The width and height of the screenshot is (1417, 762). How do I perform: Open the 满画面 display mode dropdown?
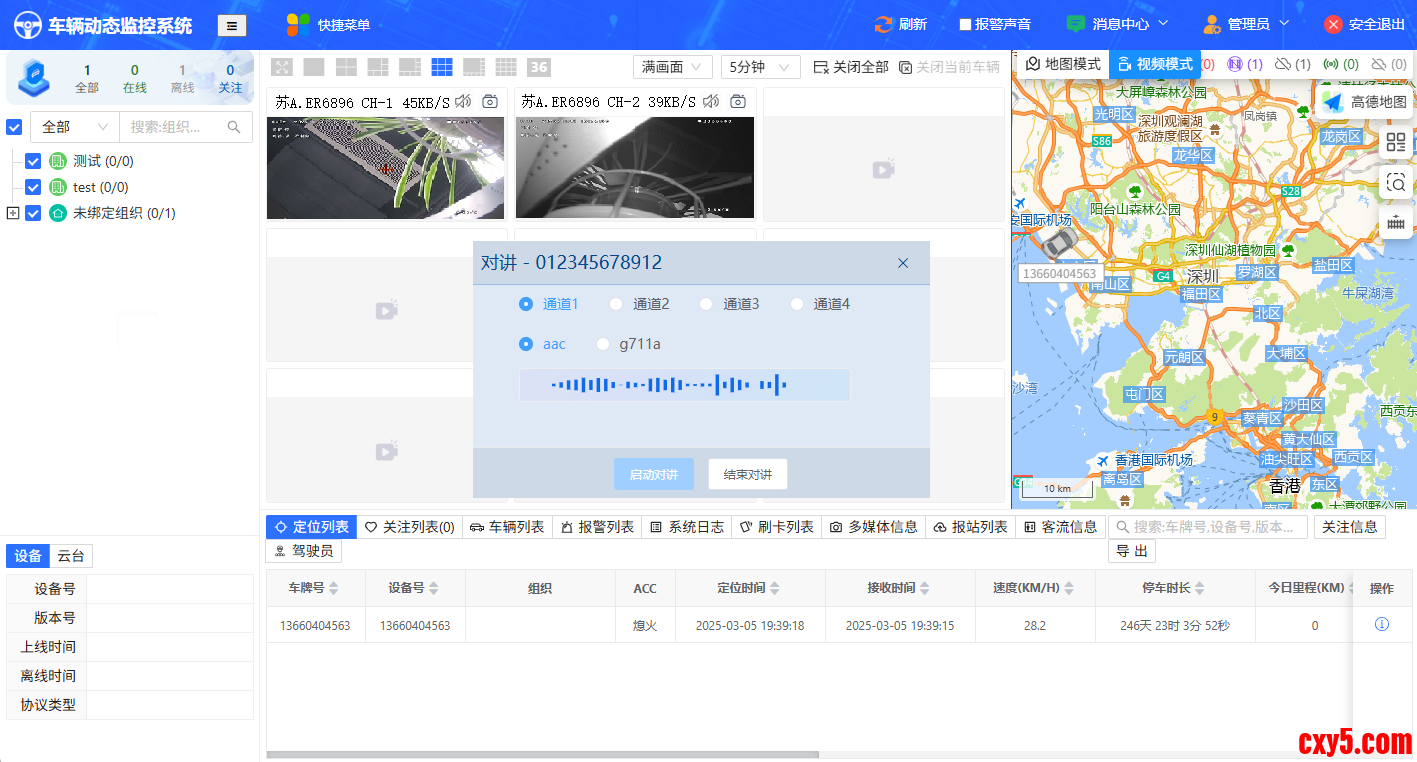point(672,67)
